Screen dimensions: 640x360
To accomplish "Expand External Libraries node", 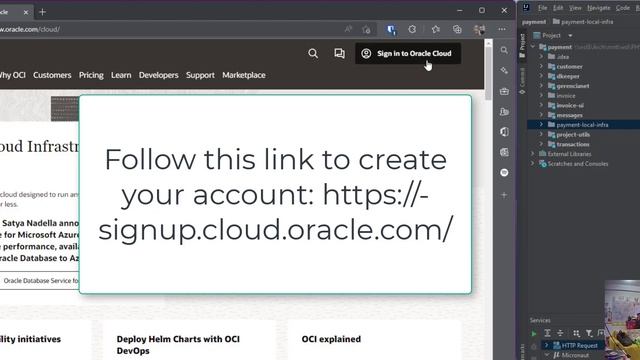I will click(533, 154).
